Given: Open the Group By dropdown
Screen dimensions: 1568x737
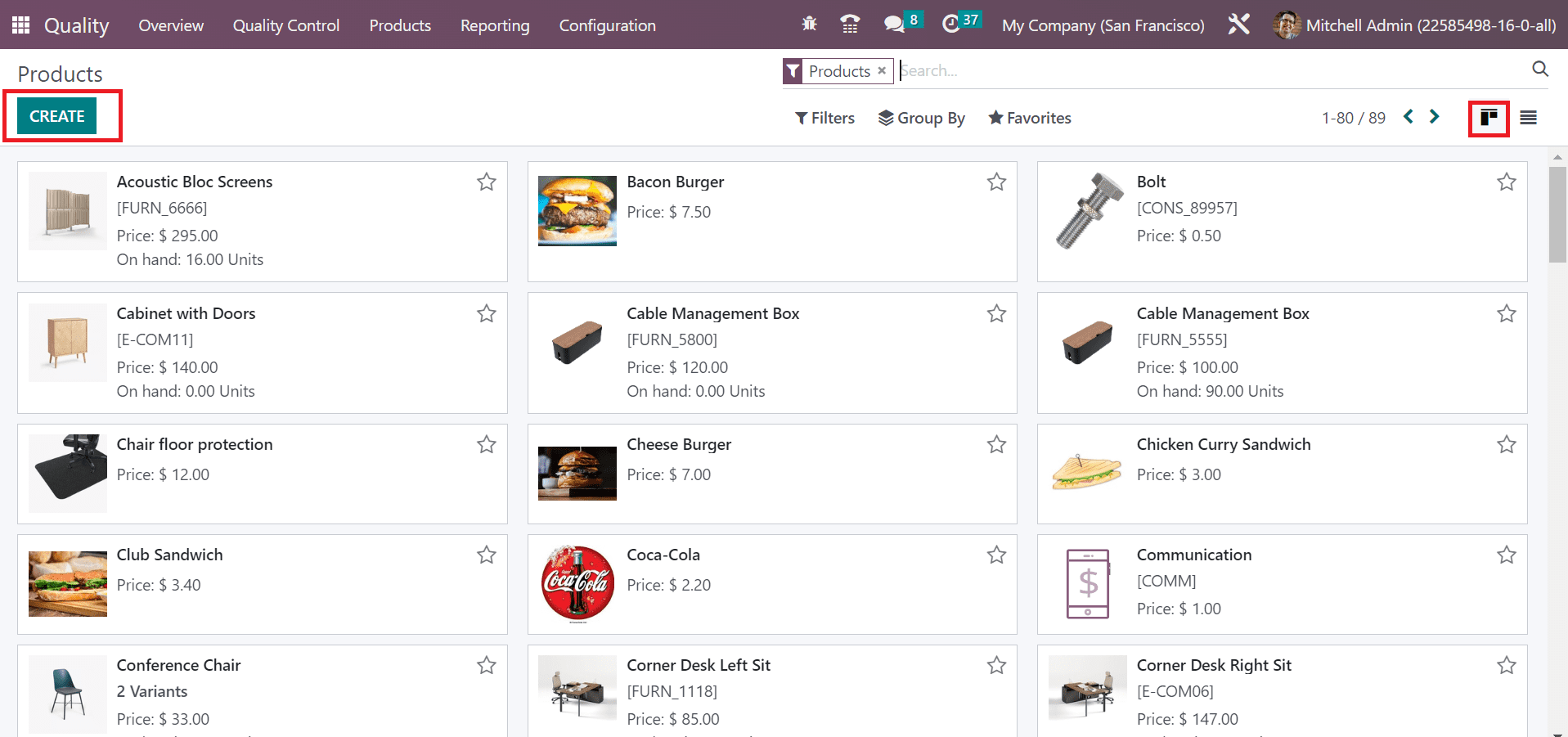Looking at the screenshot, I should tap(922, 118).
